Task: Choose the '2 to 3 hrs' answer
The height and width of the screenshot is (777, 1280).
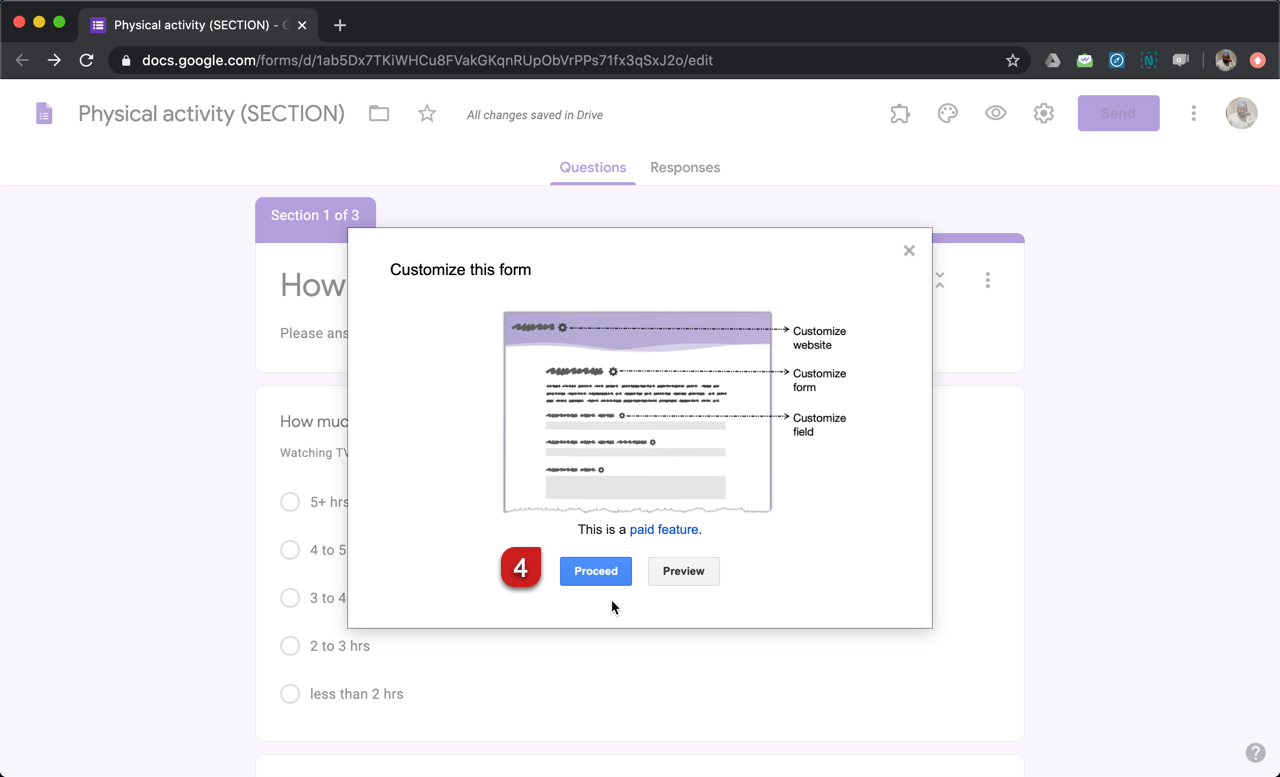Action: [290, 645]
